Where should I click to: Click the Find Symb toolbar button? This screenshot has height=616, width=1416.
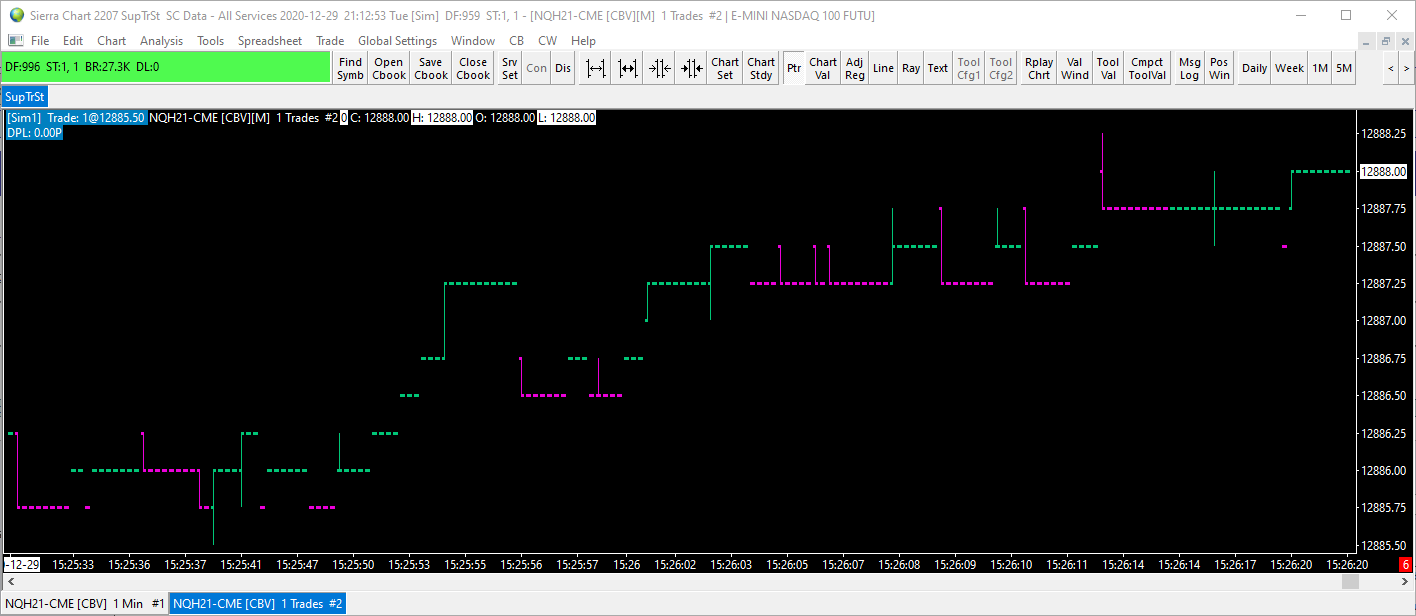click(x=350, y=68)
